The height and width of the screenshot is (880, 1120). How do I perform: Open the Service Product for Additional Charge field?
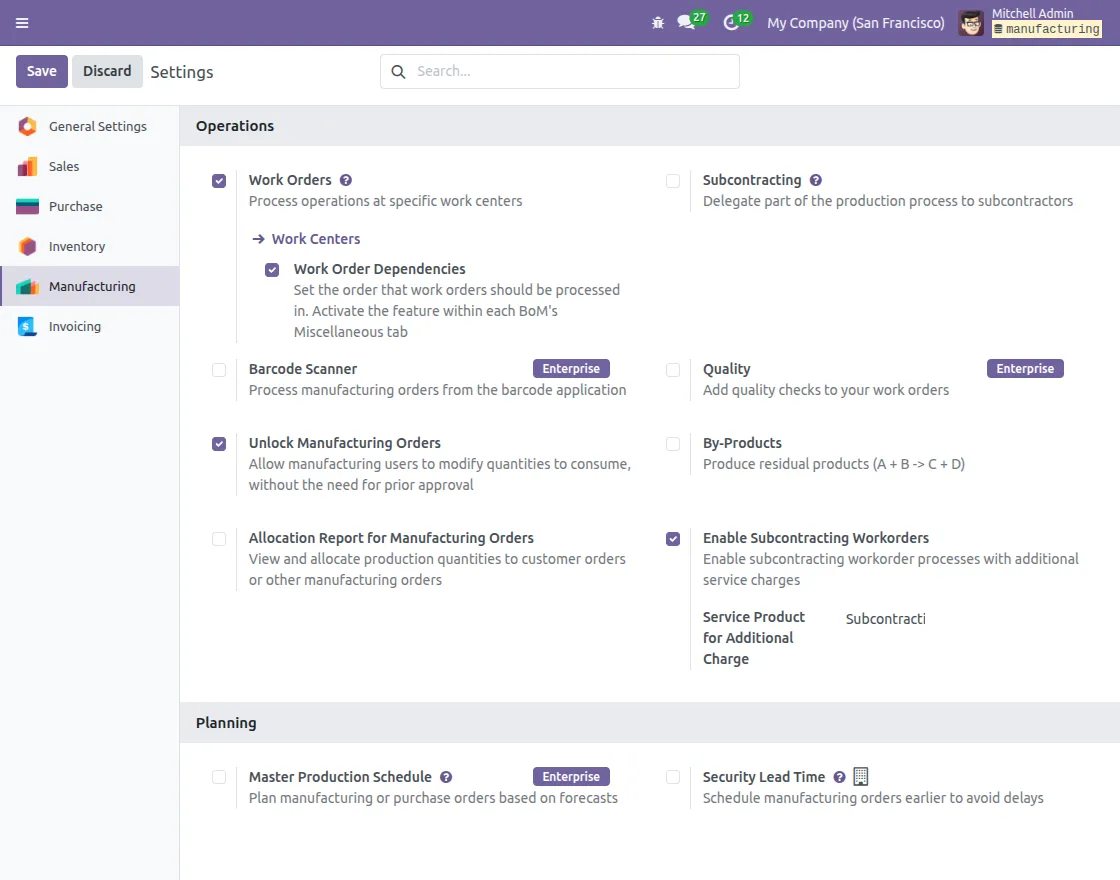pos(886,619)
